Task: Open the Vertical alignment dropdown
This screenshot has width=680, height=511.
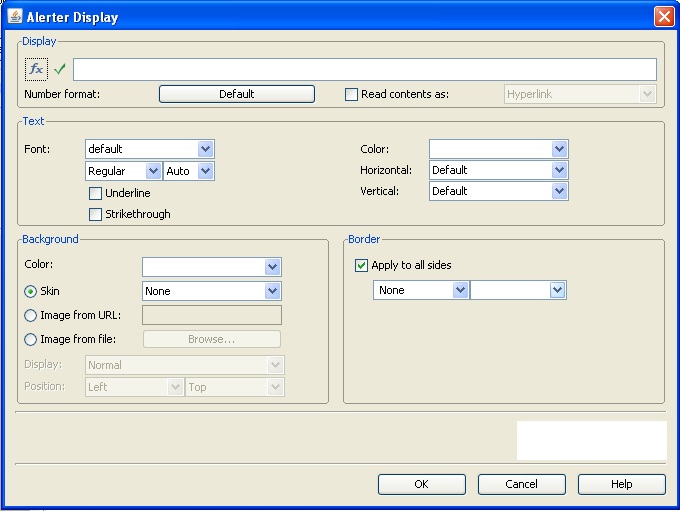Action: point(499,191)
